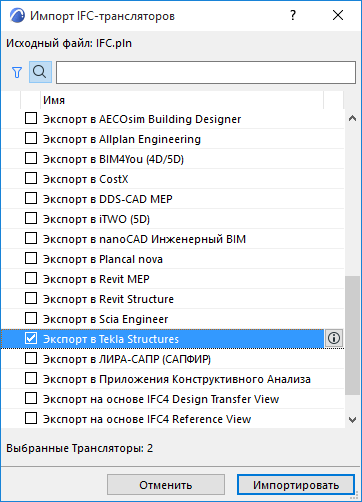Select text Экспорт в Scia Engineer
The height and width of the screenshot is (502, 362).
point(106,319)
